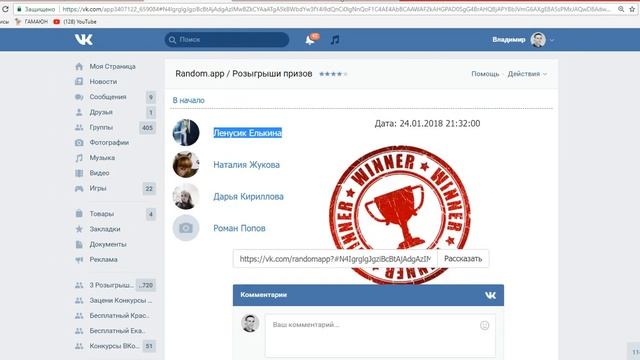Open the emoji smiley picker
The image size is (640, 360).
(x=484, y=325)
